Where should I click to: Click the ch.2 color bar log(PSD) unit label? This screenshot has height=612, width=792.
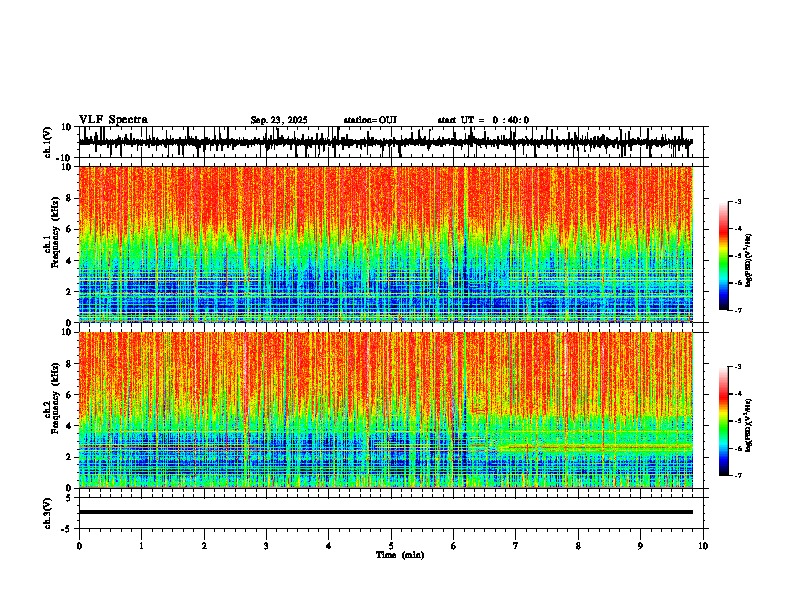[x=749, y=426]
